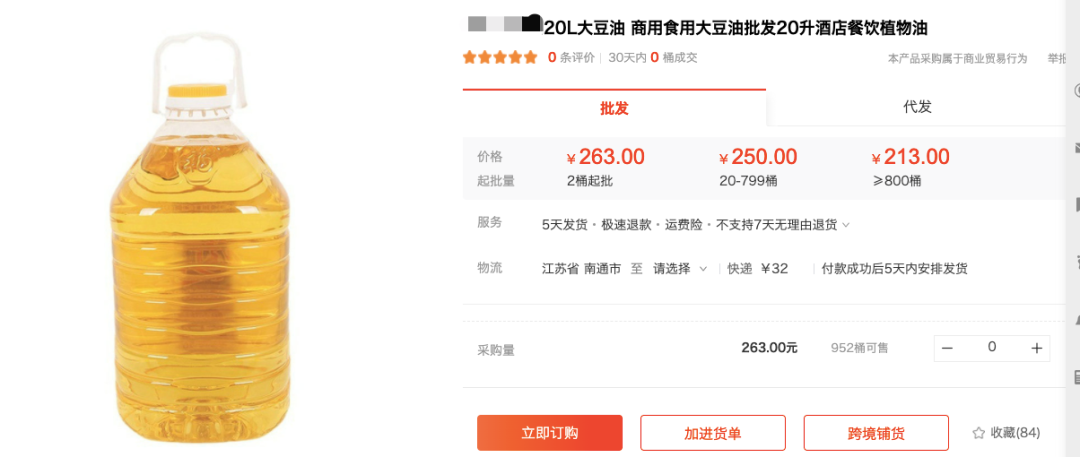Click the bottom list icon in right sidebar

(x=1077, y=376)
